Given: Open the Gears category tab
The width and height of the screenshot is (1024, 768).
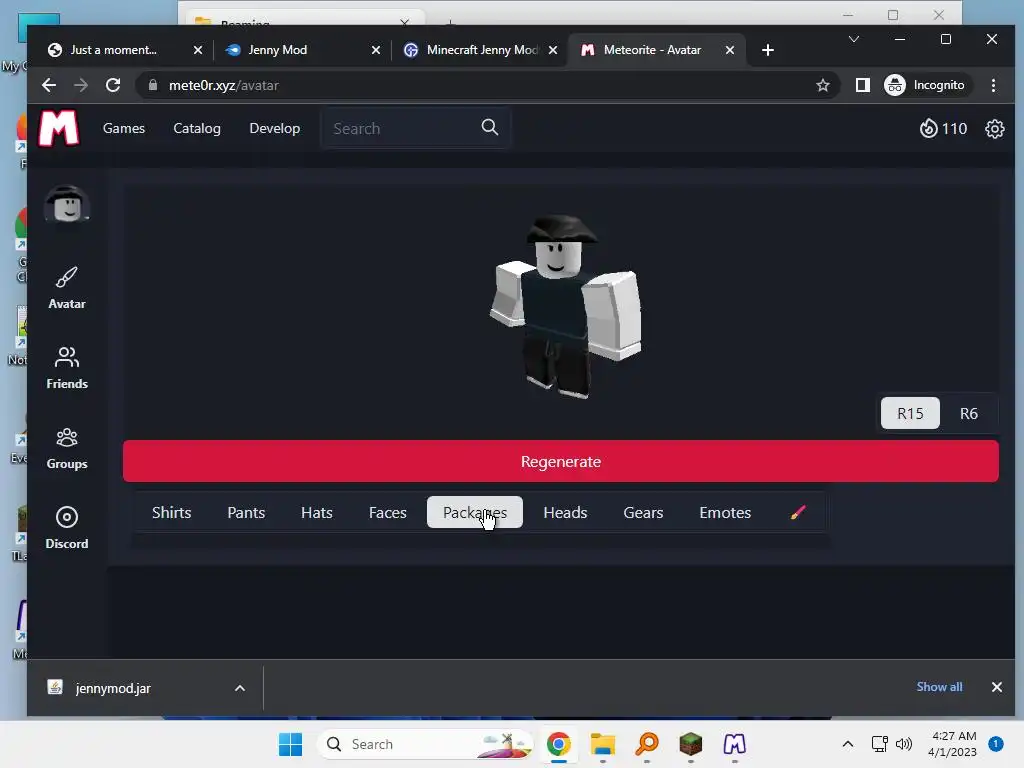Looking at the screenshot, I should [x=643, y=513].
